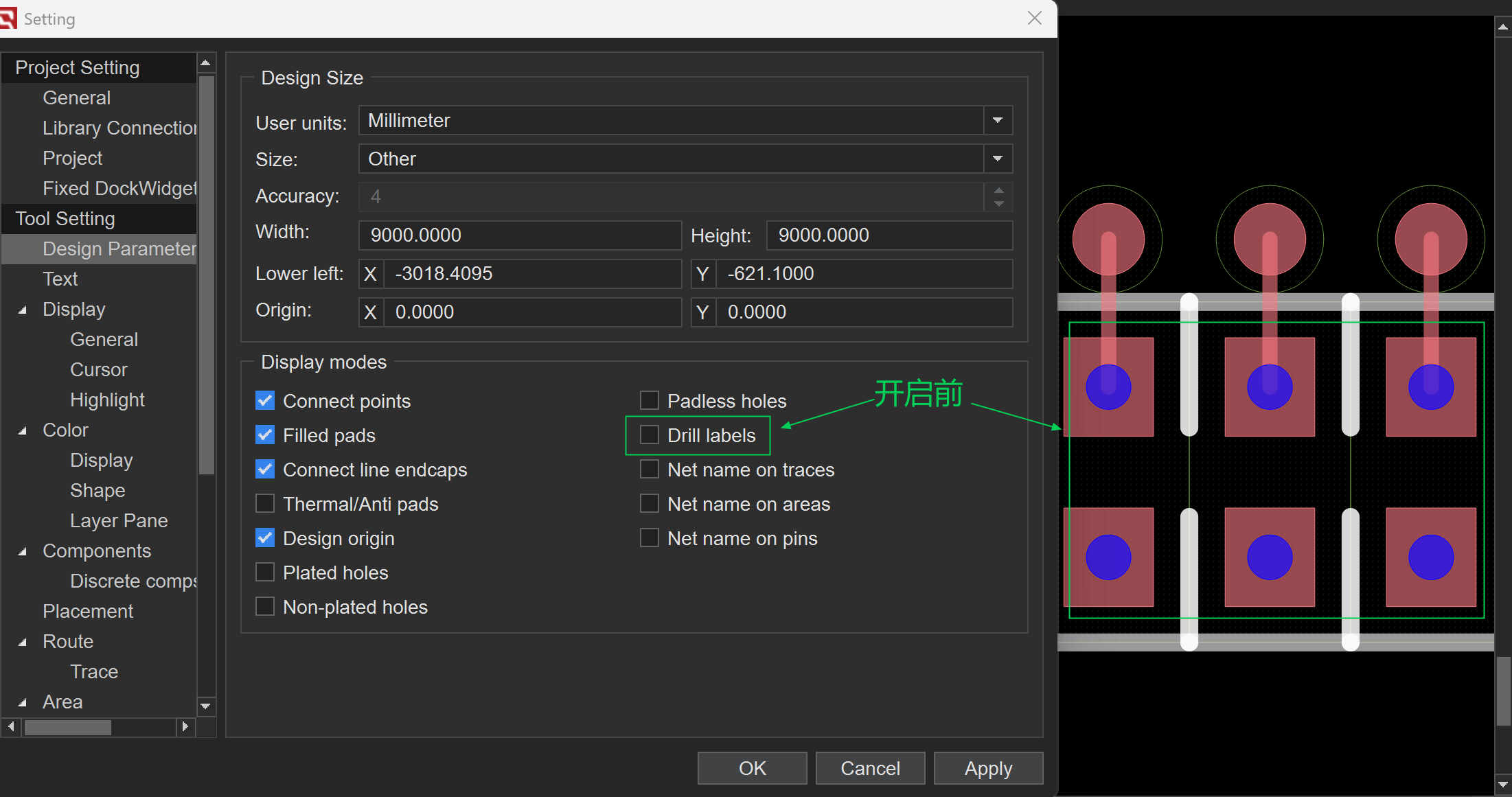The image size is (1512, 797).
Task: Click the Width input field
Action: [x=519, y=235]
